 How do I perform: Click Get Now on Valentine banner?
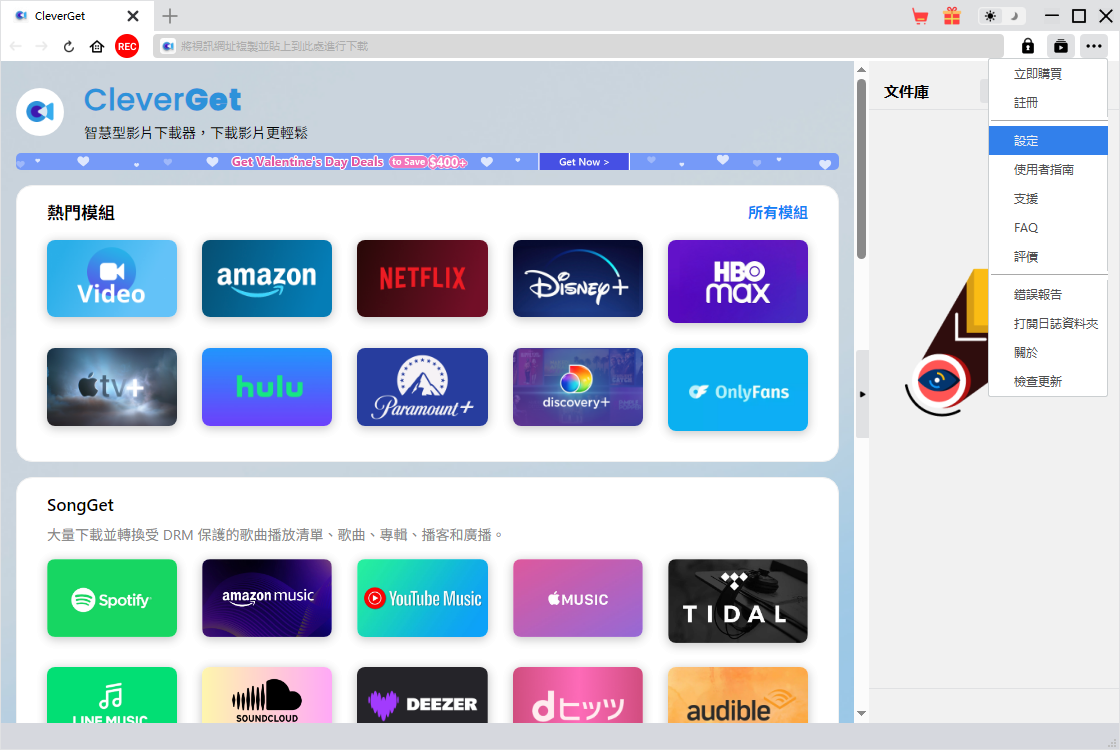pos(584,162)
